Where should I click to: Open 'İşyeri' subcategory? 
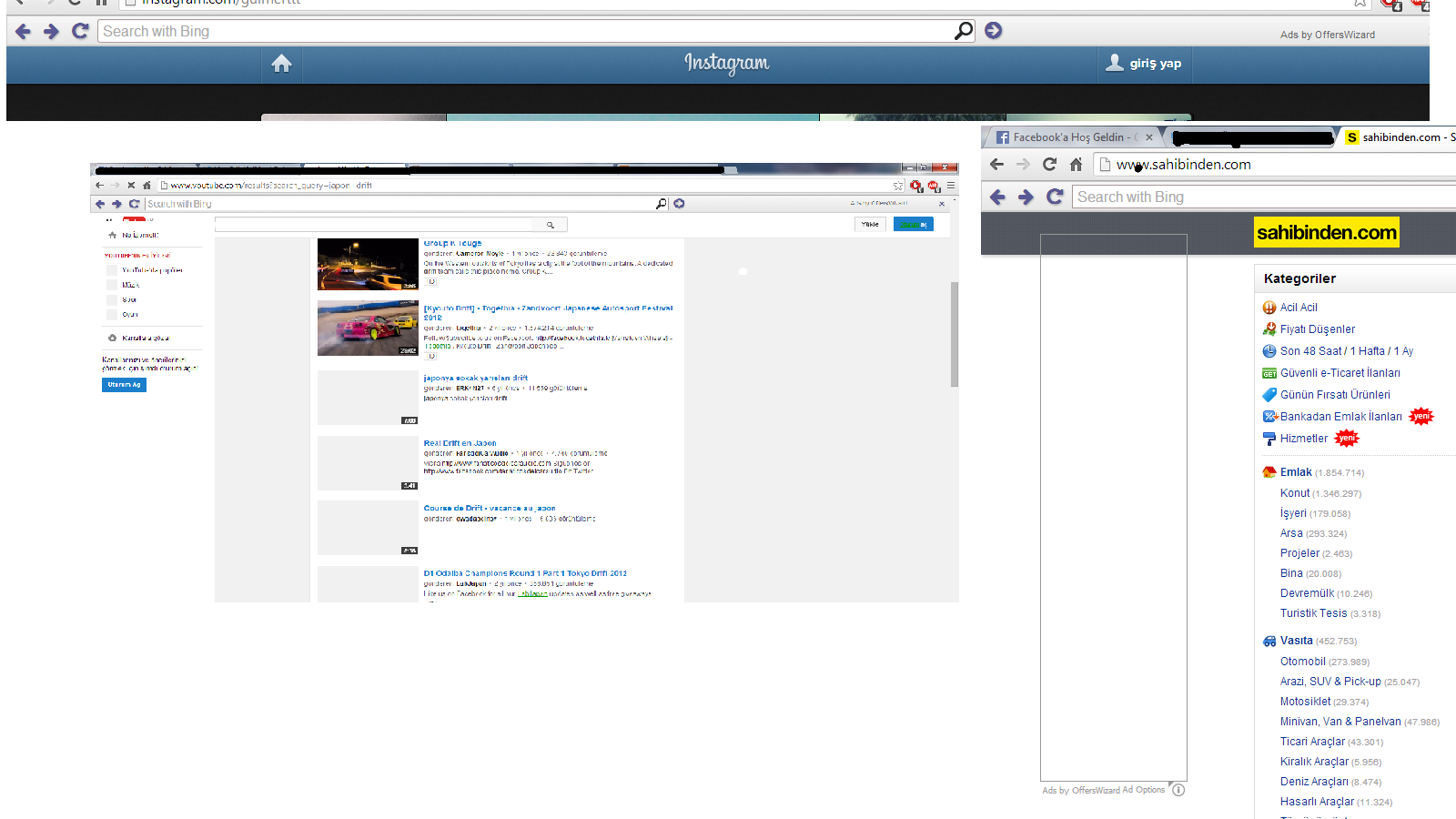[x=1293, y=513]
